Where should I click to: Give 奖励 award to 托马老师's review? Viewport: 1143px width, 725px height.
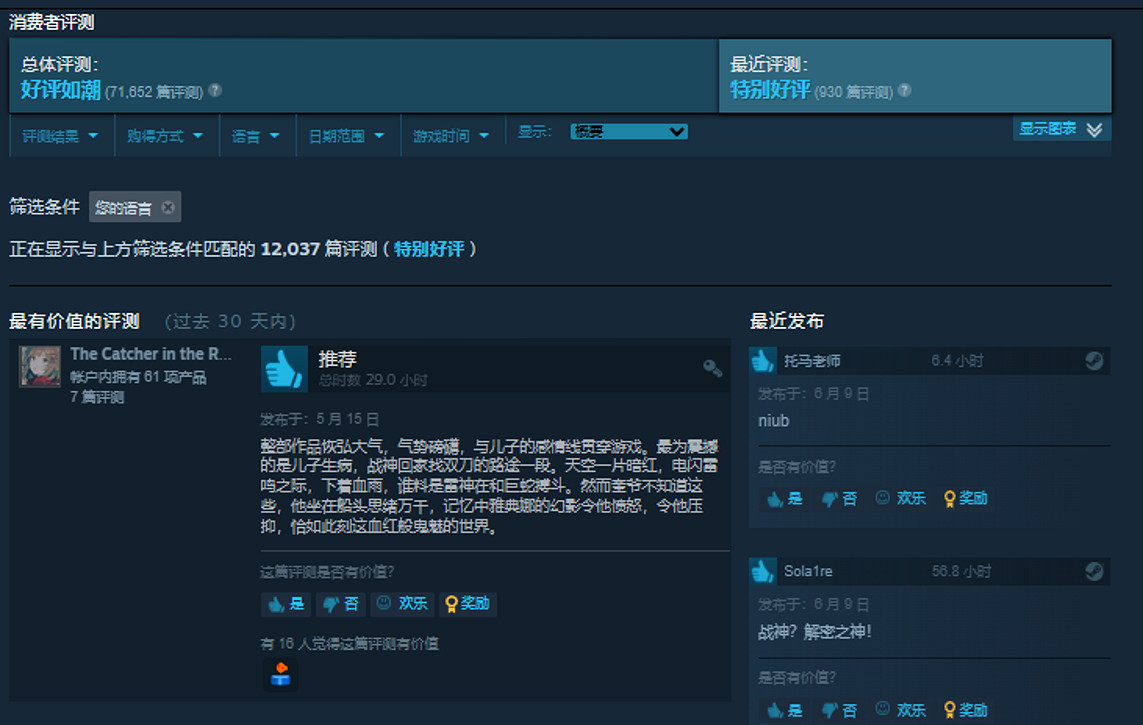point(966,498)
